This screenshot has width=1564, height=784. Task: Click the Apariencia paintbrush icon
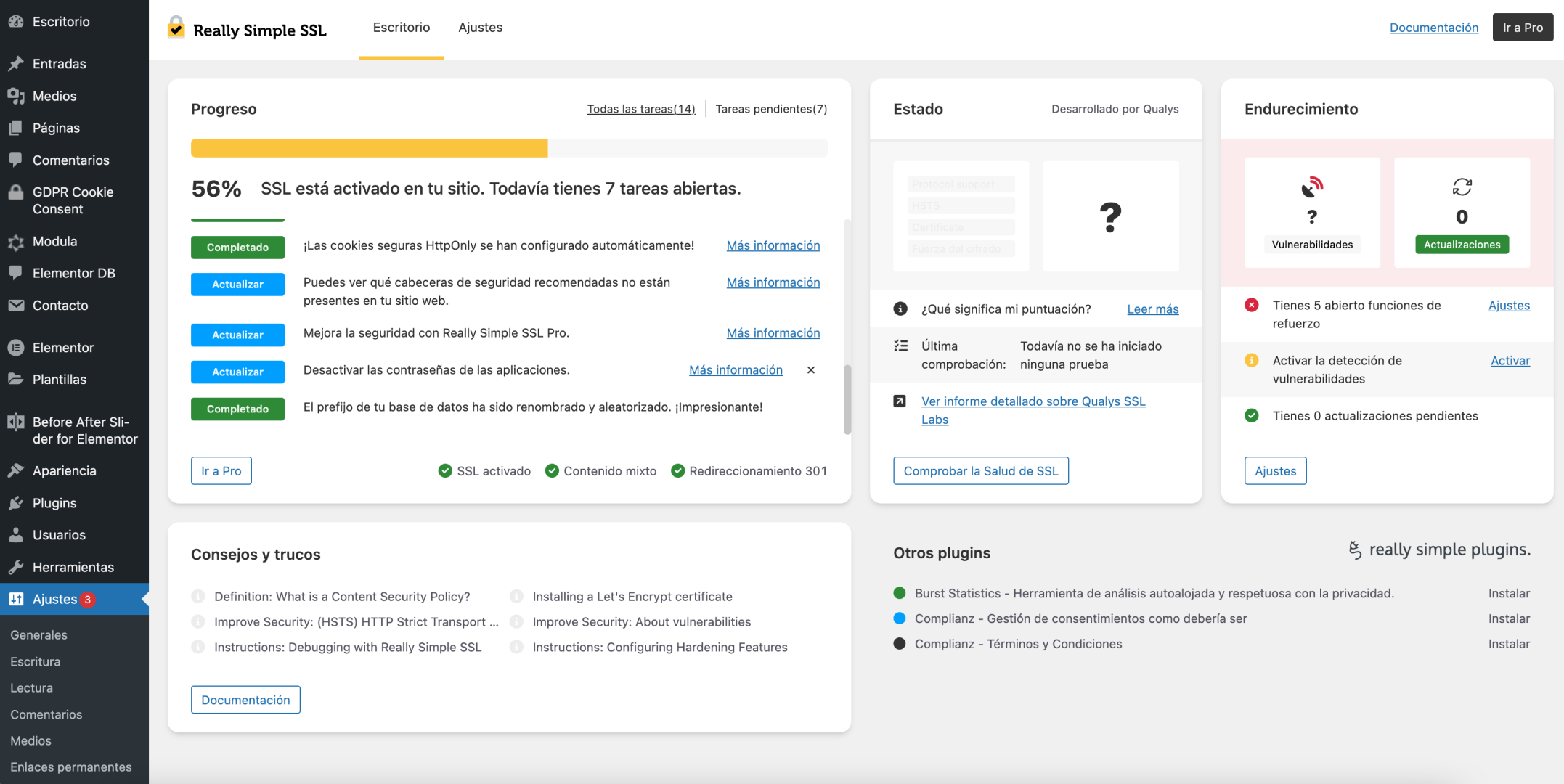pyautogui.click(x=16, y=470)
